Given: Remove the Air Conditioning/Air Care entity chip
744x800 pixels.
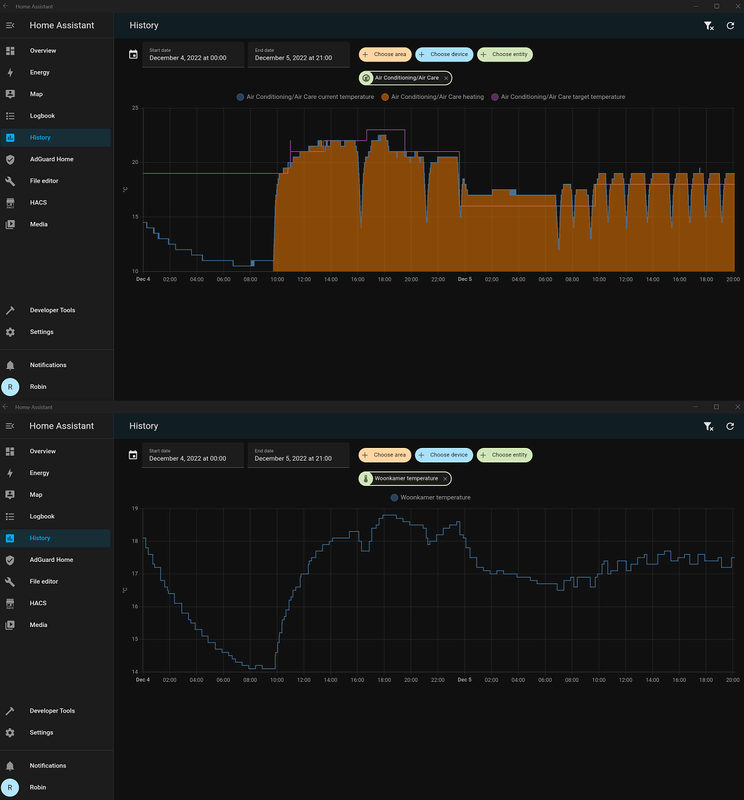Looking at the screenshot, I should click(x=446, y=77).
